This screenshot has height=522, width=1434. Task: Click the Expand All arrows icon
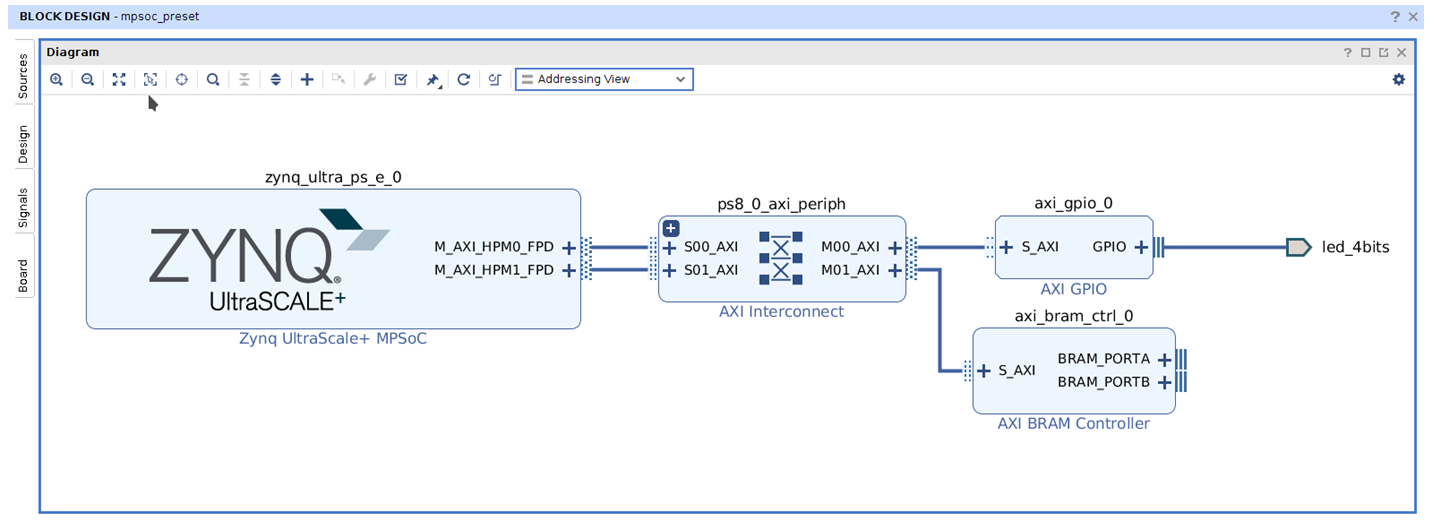click(276, 79)
